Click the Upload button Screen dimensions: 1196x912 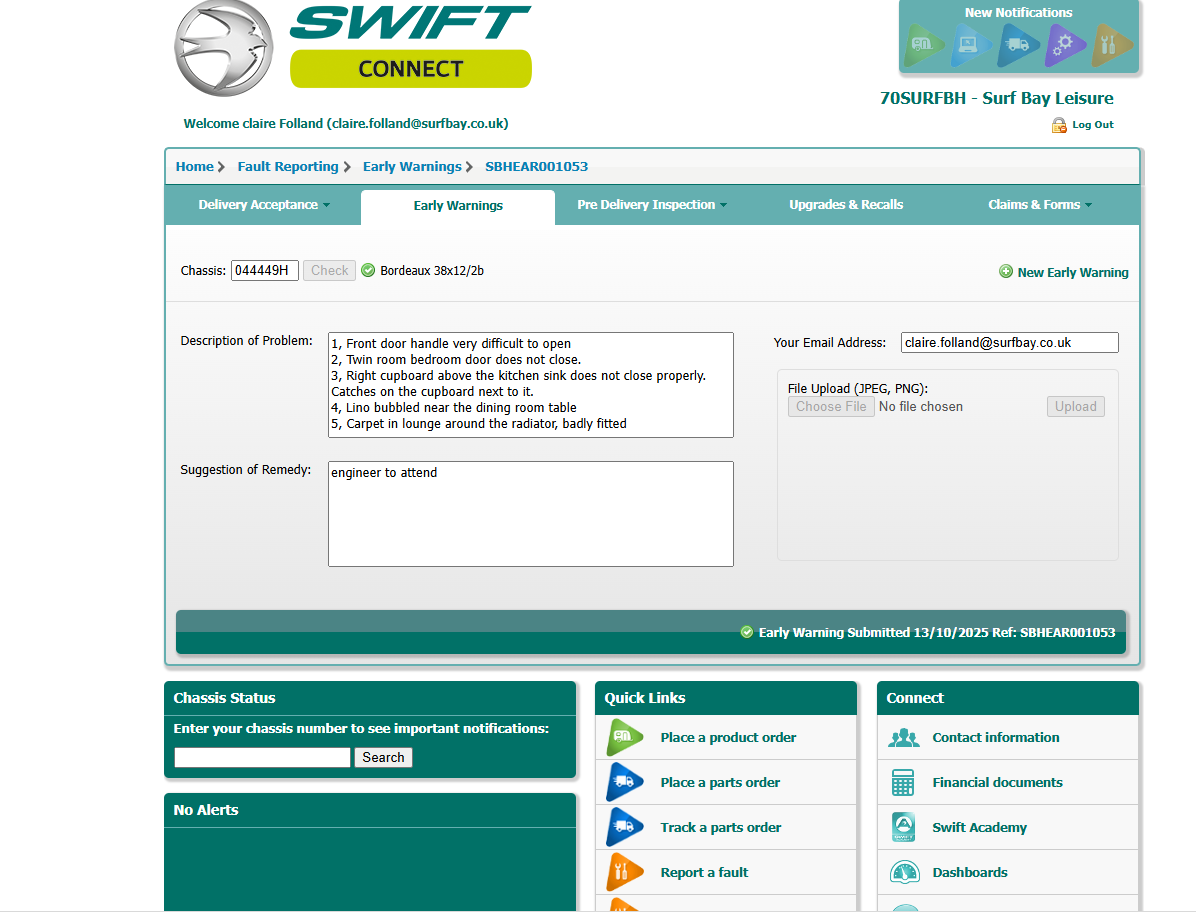pos(1075,406)
